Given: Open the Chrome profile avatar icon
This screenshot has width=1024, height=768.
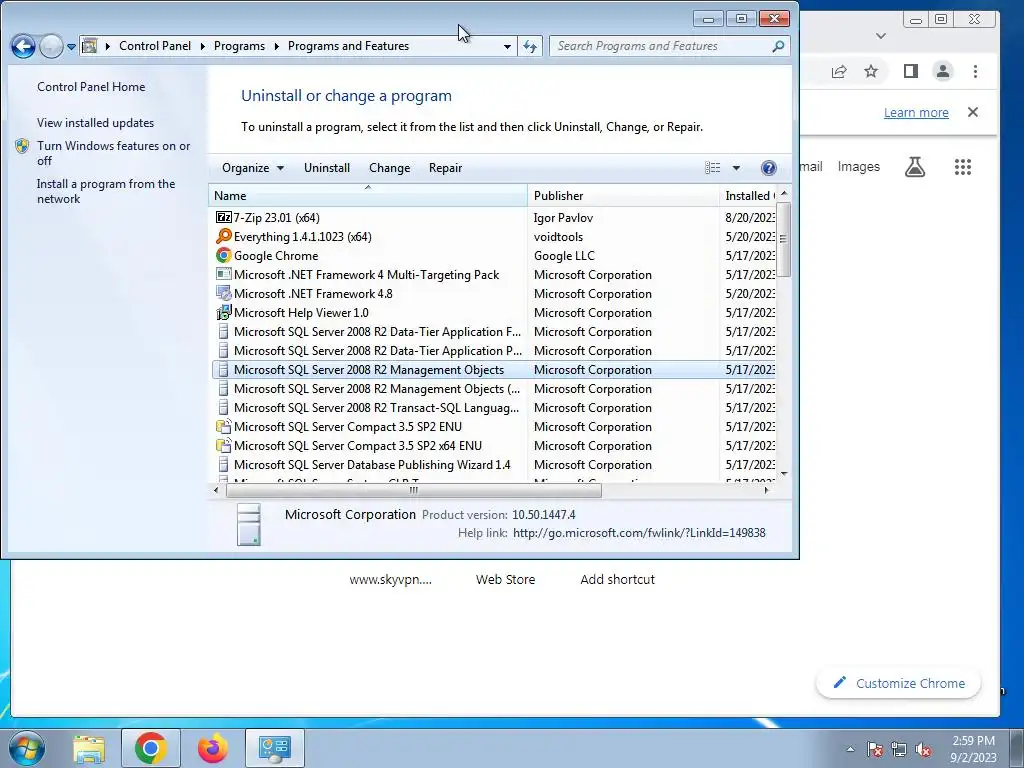Looking at the screenshot, I should coord(942,71).
